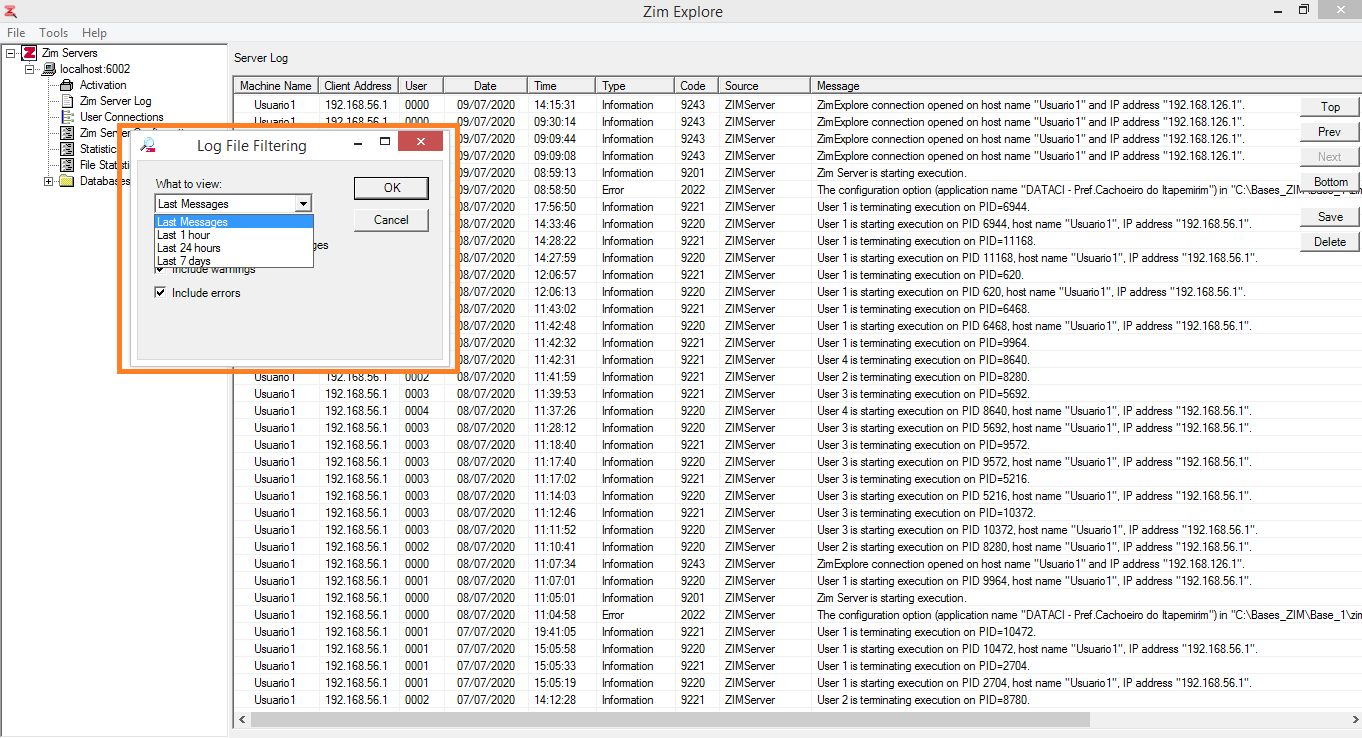
Task: Click Cancel in Log File Filtering dialog
Action: point(391,220)
